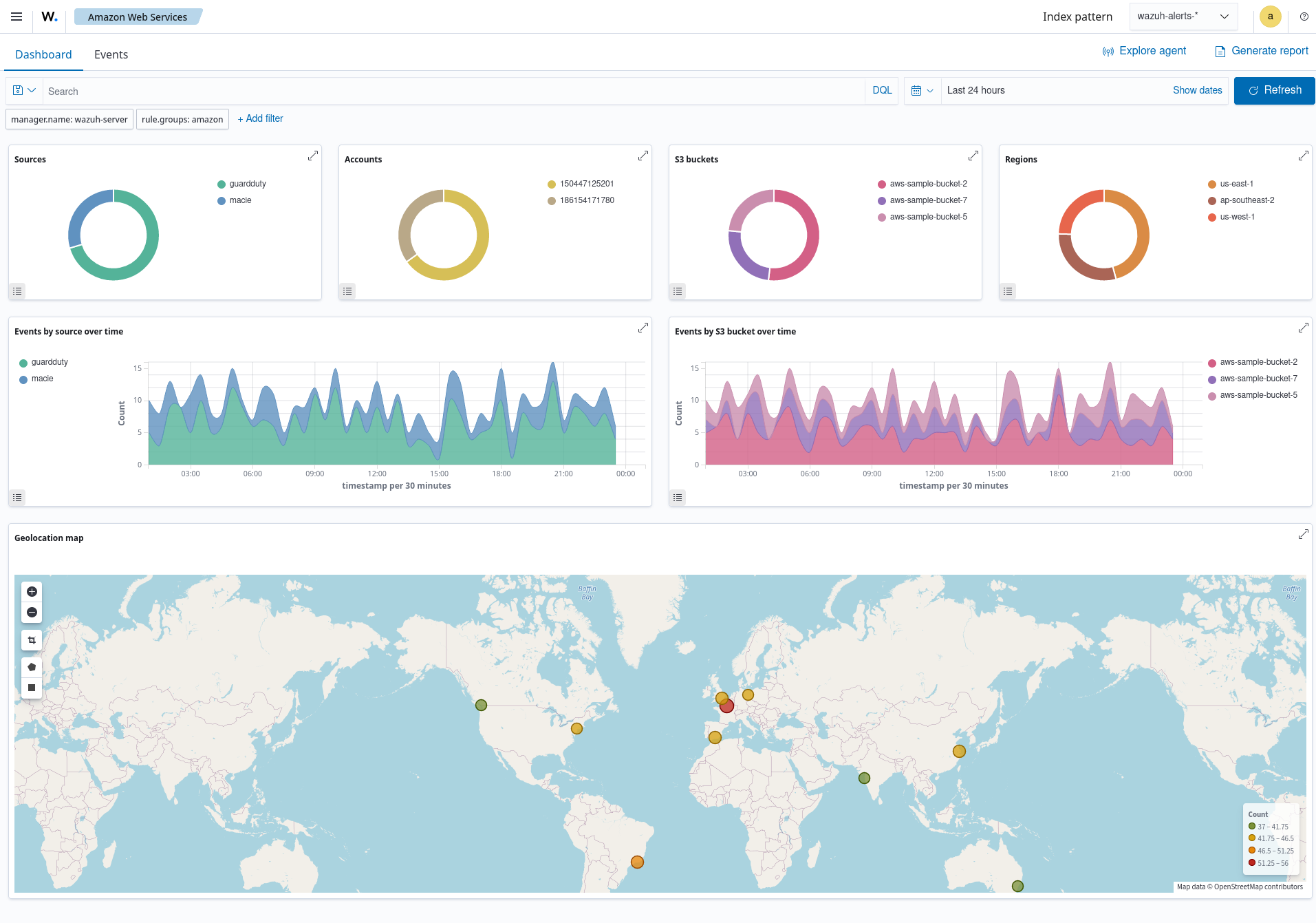1316x923 pixels.
Task: Select the polygon drawing tool on the map
Action: [32, 666]
